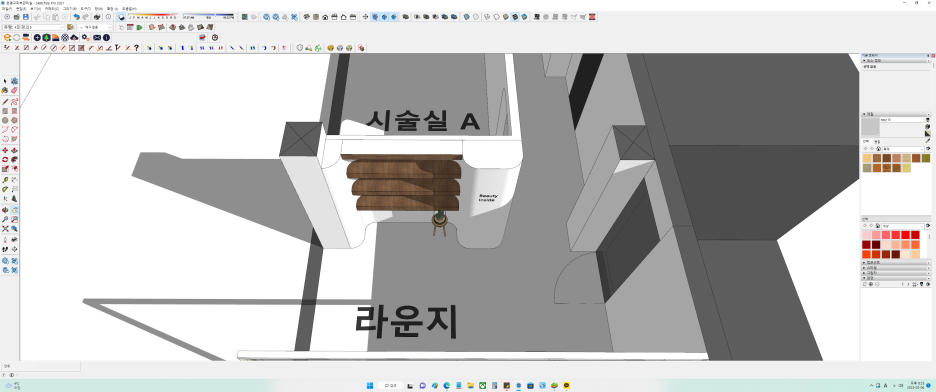Select the Rotate tool
This screenshot has height=392, width=936.
pos(5,159)
